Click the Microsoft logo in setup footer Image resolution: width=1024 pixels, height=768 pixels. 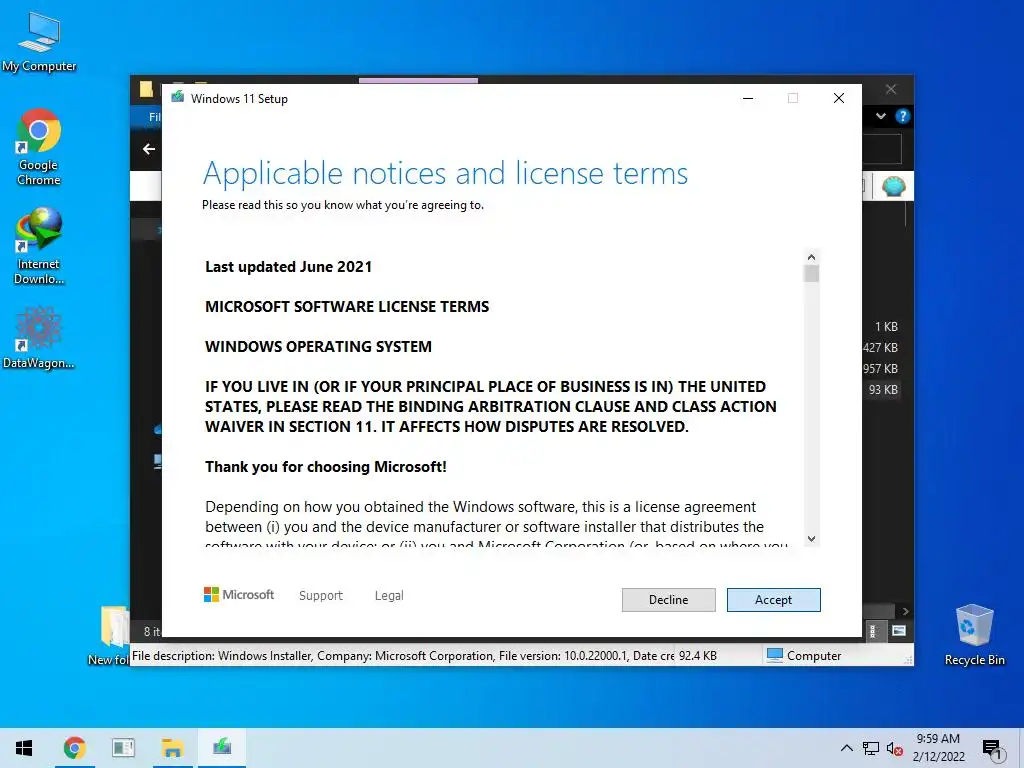click(x=239, y=595)
